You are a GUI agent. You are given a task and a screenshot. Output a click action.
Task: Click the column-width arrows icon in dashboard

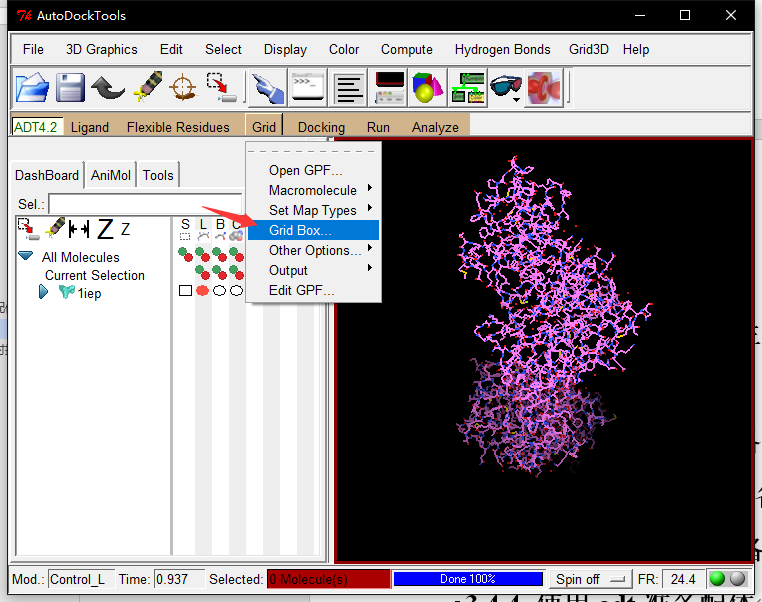[x=79, y=228]
